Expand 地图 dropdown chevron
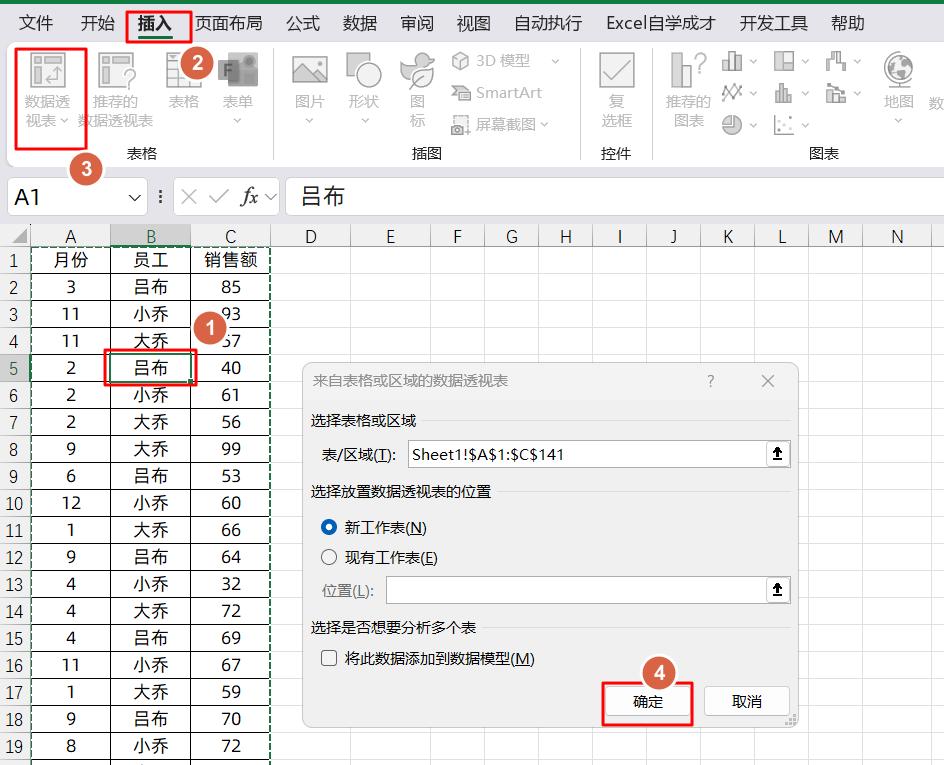The height and width of the screenshot is (765, 944). pyautogui.click(x=898, y=120)
